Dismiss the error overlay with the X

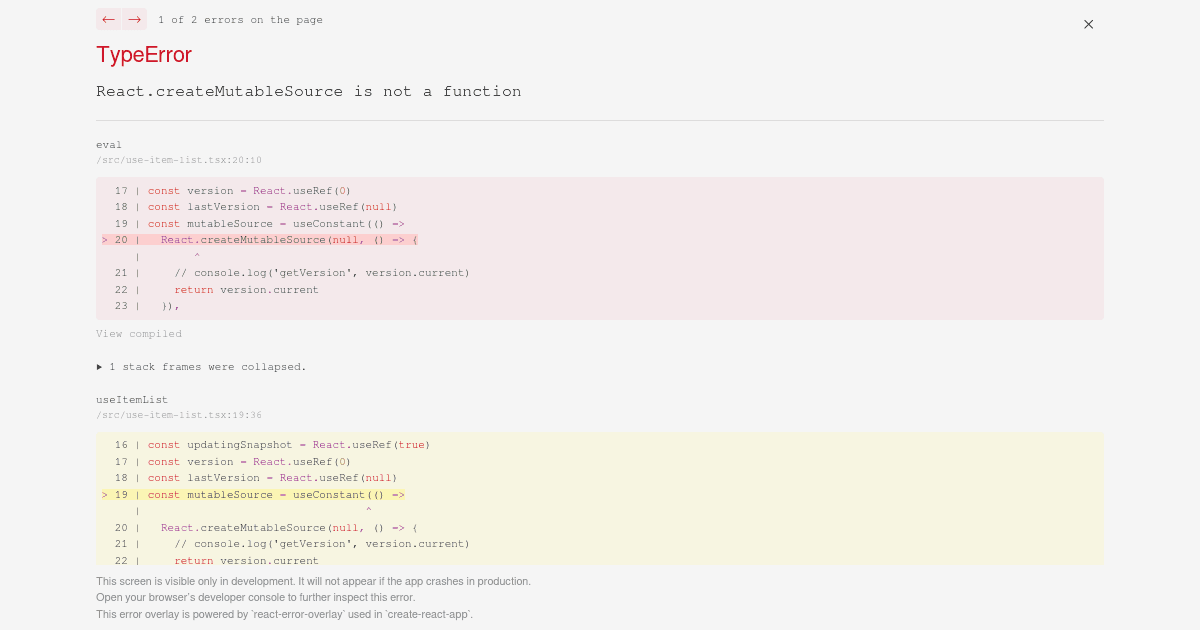click(x=1088, y=24)
